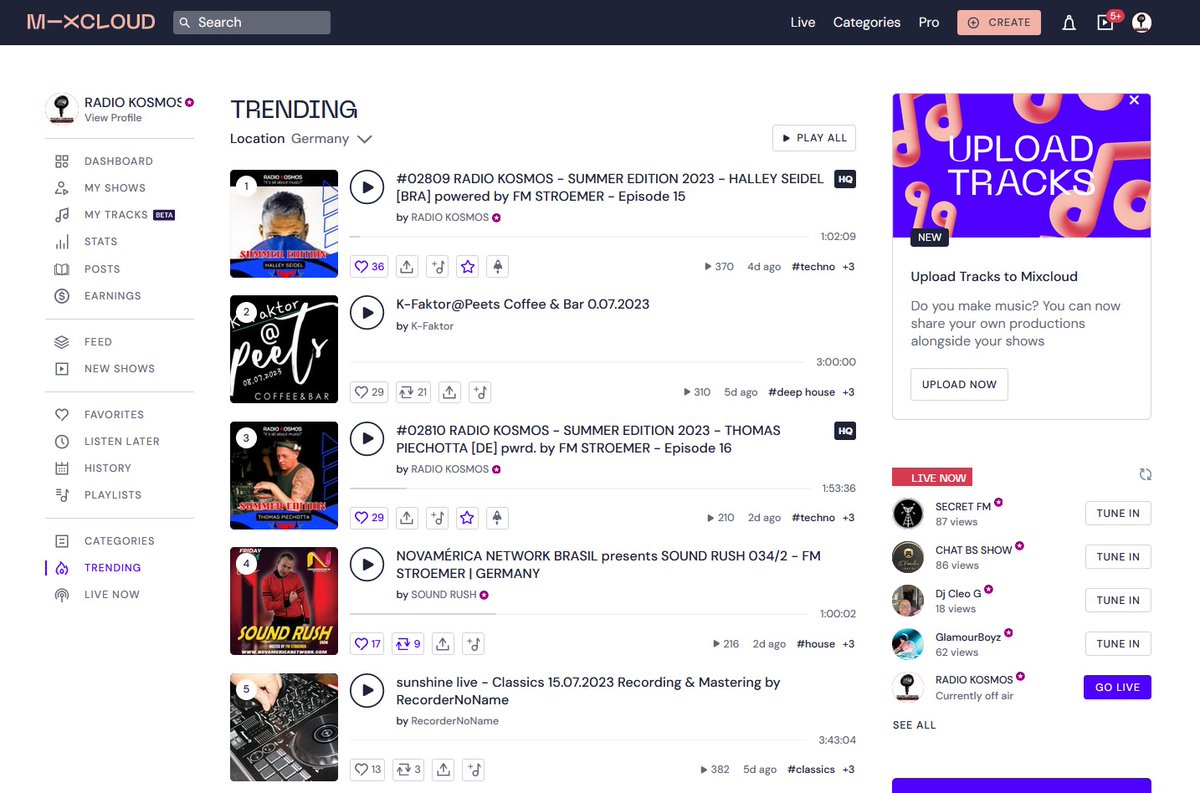Add #02809 Halley Seidel show to playlist
This screenshot has height=793, width=1200.
437,267
